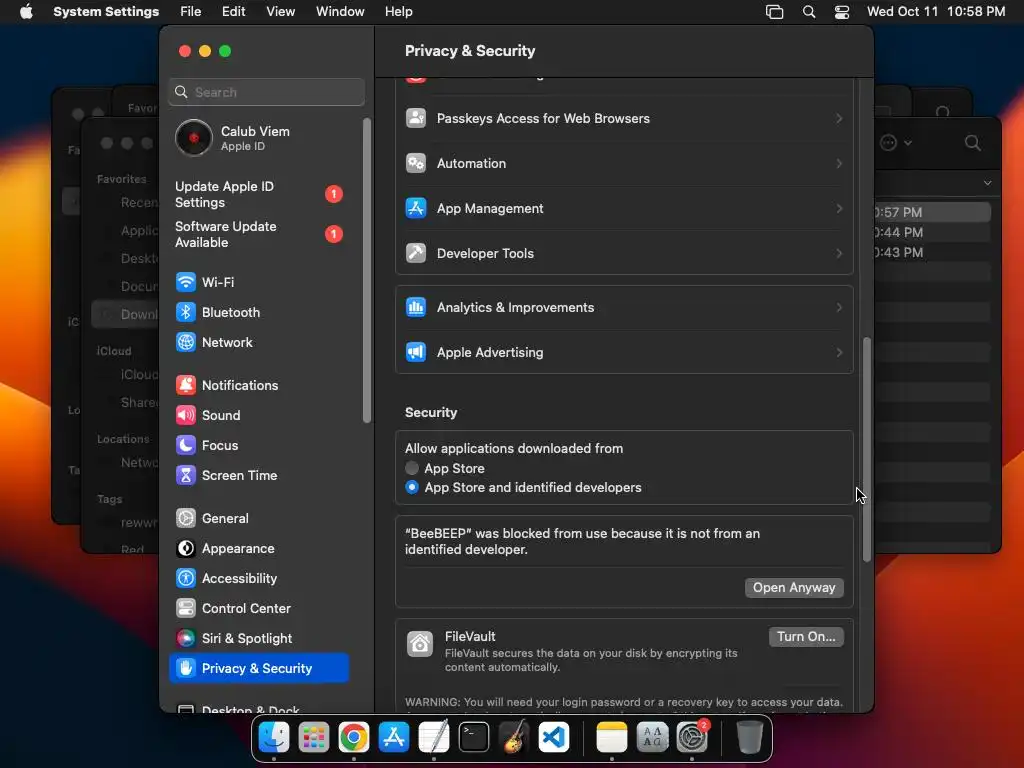Open Launchpad from the Dock
The width and height of the screenshot is (1024, 768).
pos(313,737)
